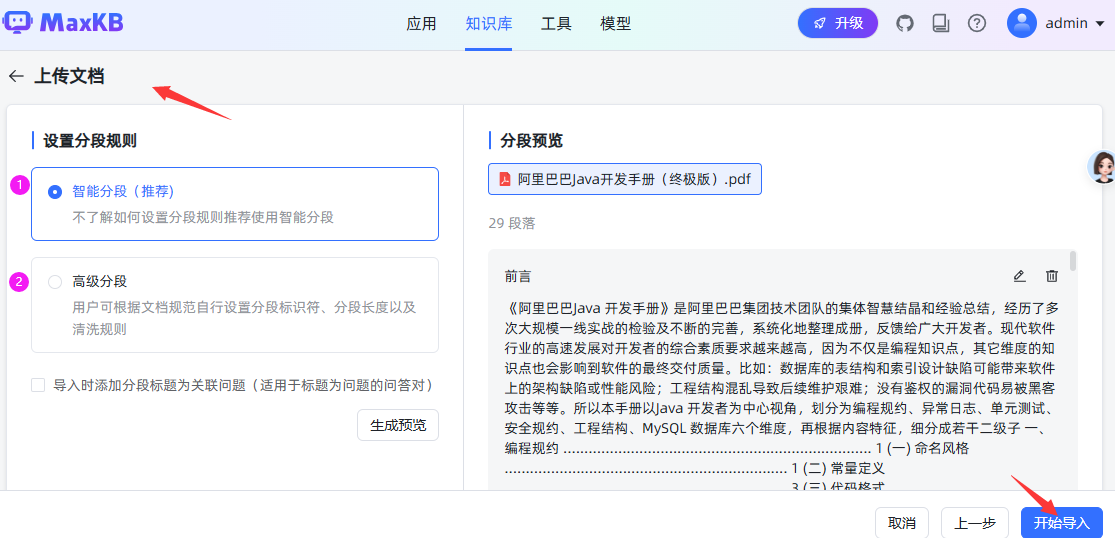The height and width of the screenshot is (538, 1115).
Task: Click the 分段预览 heading
Action: pos(531,141)
